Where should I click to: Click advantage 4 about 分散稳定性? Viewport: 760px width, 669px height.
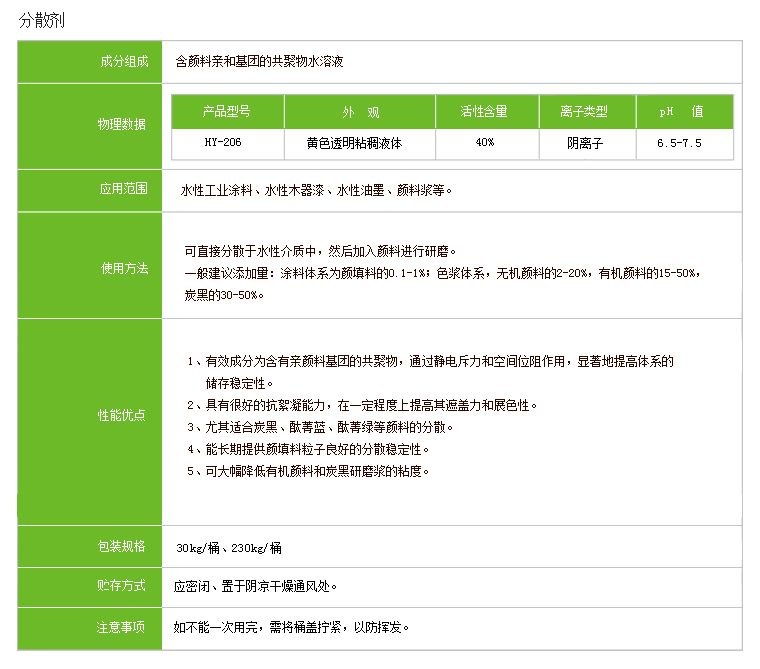point(308,449)
